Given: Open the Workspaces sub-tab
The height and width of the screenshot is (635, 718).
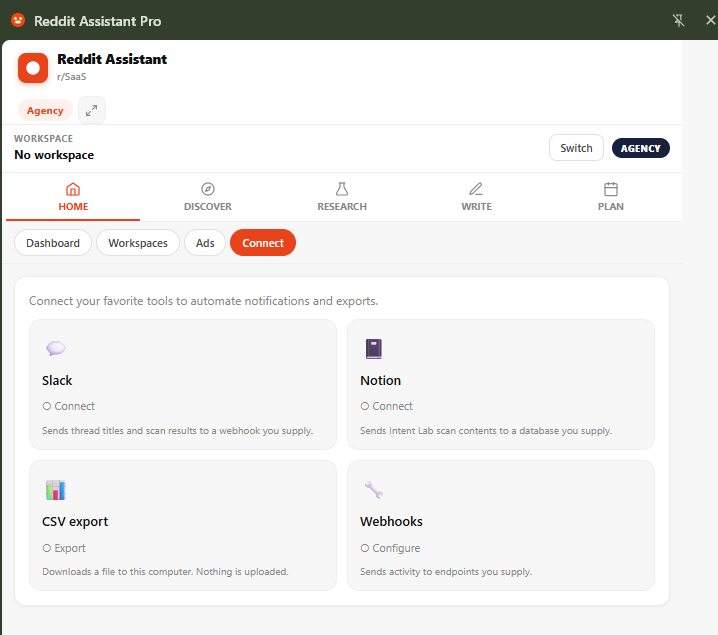Looking at the screenshot, I should point(138,243).
